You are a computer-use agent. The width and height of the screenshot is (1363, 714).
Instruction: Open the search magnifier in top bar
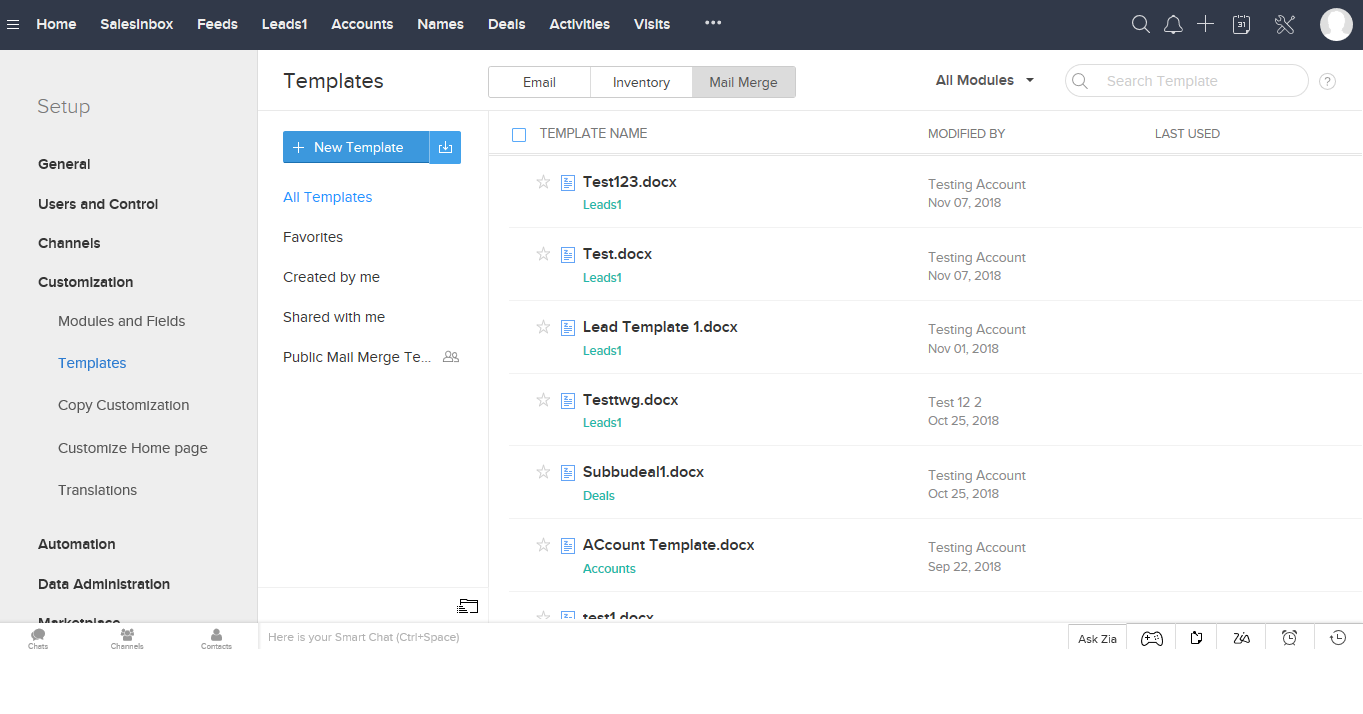(x=1140, y=25)
